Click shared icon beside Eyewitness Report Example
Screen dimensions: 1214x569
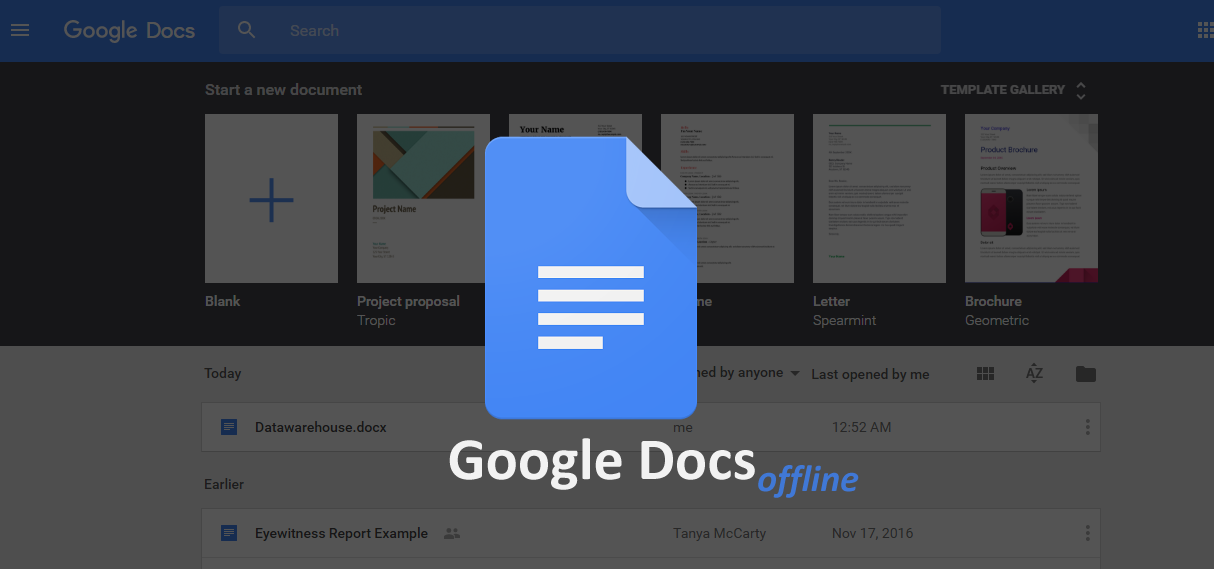click(452, 533)
